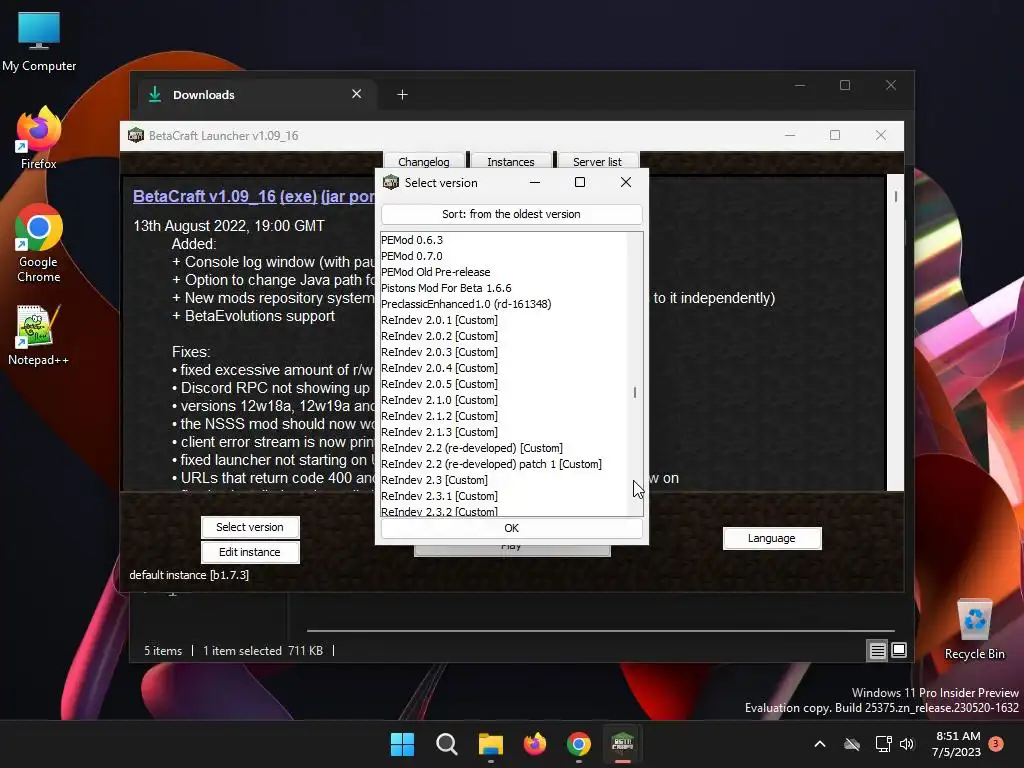Viewport: 1024px width, 768px height.
Task: Select PEMod 0.7.0 version
Action: tap(504, 256)
